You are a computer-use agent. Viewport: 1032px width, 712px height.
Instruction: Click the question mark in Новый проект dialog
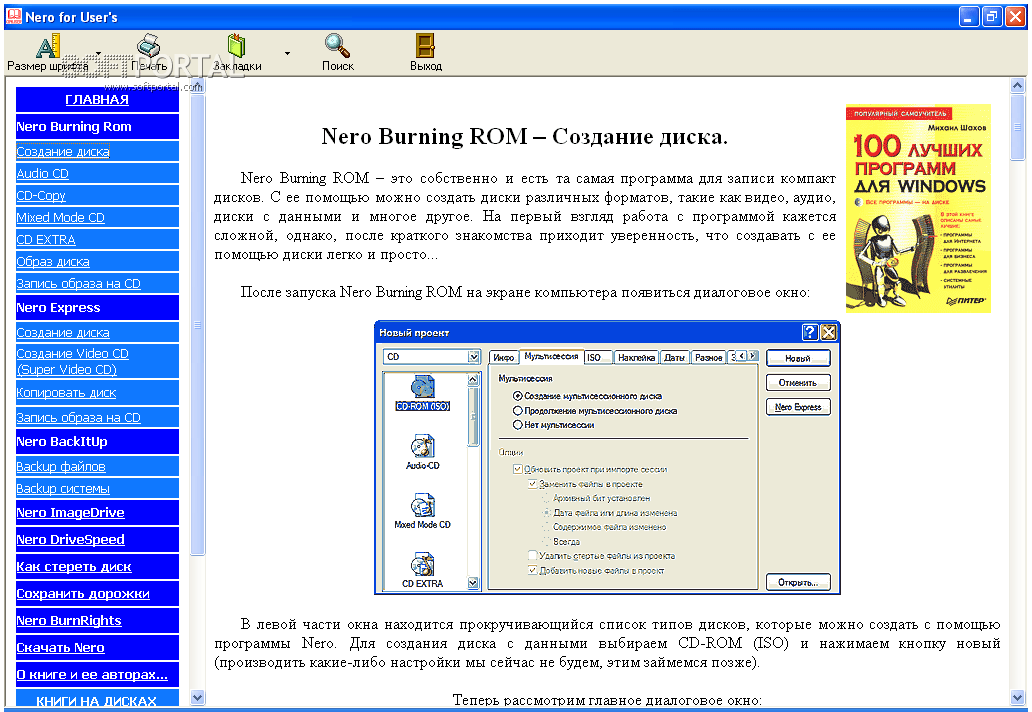coord(810,332)
